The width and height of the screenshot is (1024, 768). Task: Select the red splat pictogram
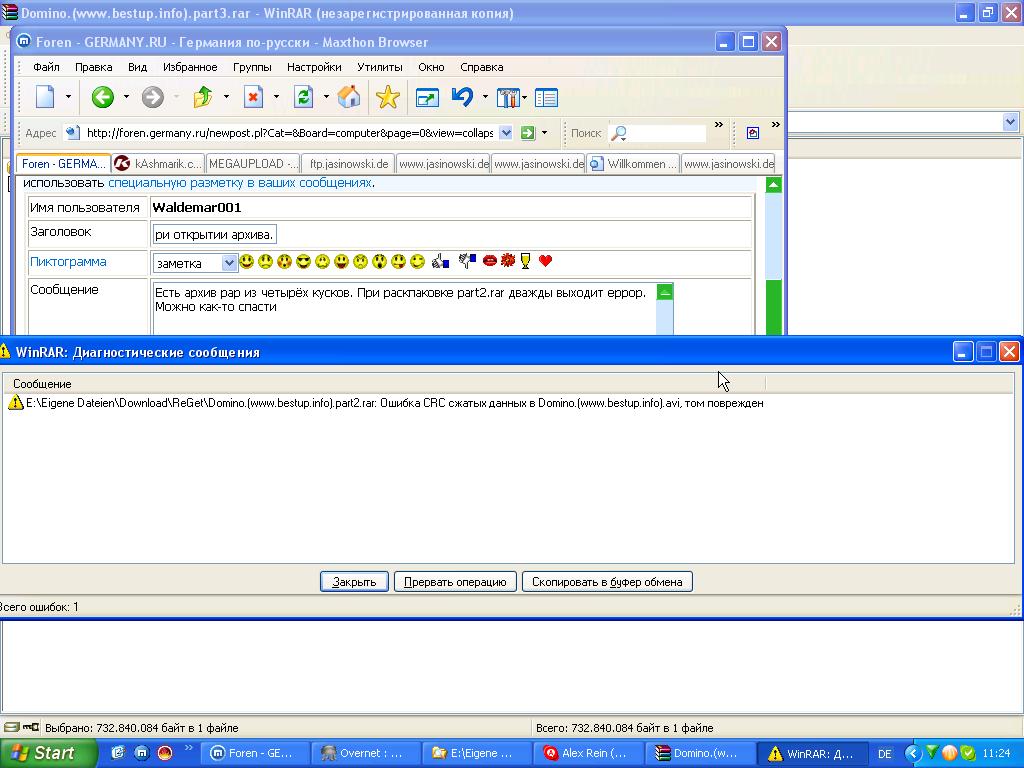click(x=507, y=261)
